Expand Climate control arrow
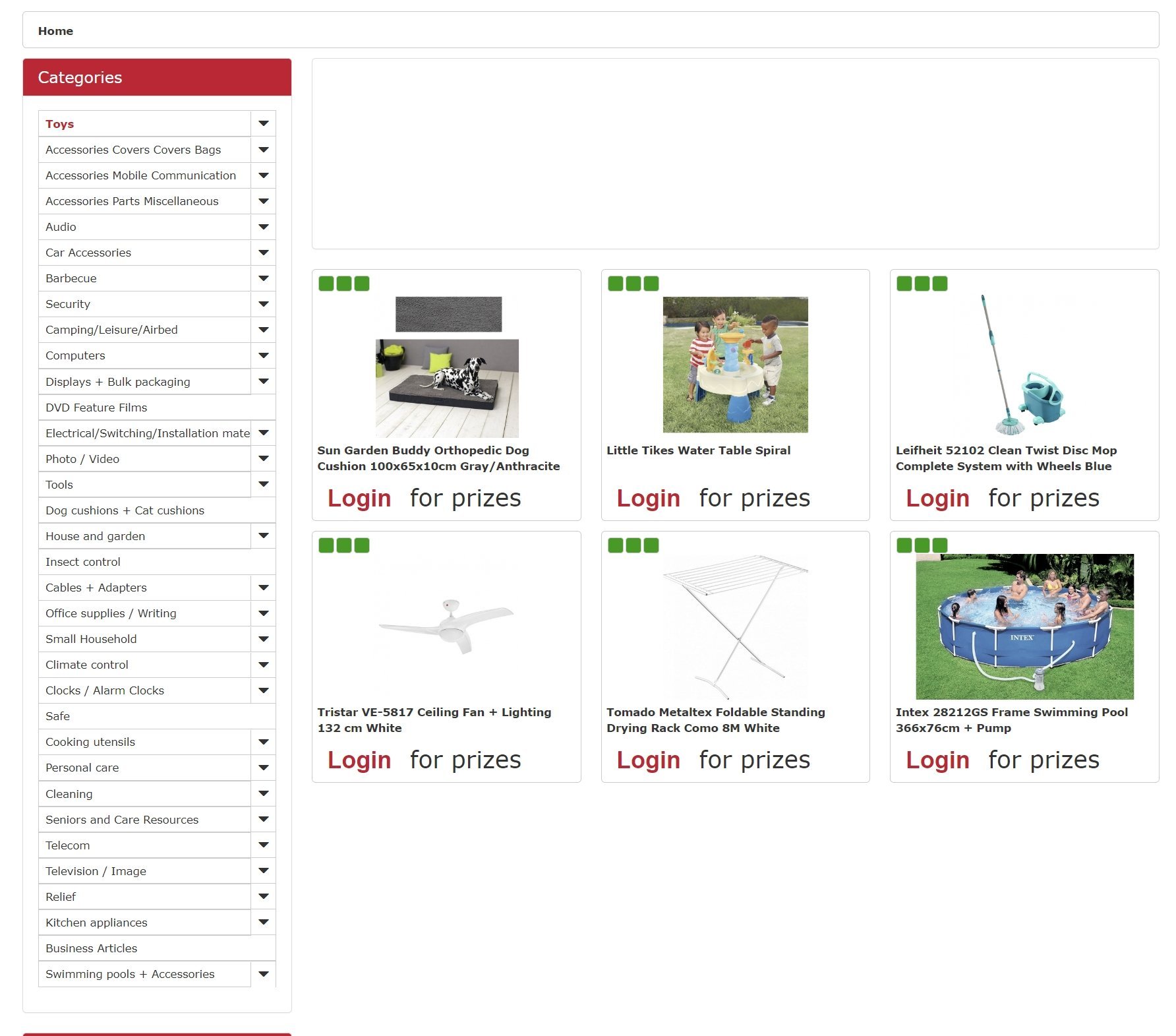The height and width of the screenshot is (1036, 1176). pos(263,664)
